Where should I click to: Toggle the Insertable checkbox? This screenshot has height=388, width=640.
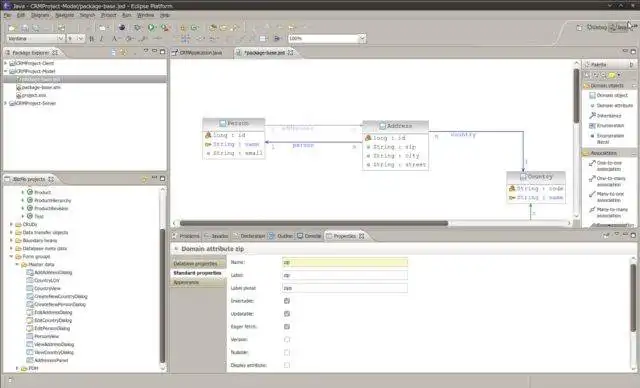[287, 301]
